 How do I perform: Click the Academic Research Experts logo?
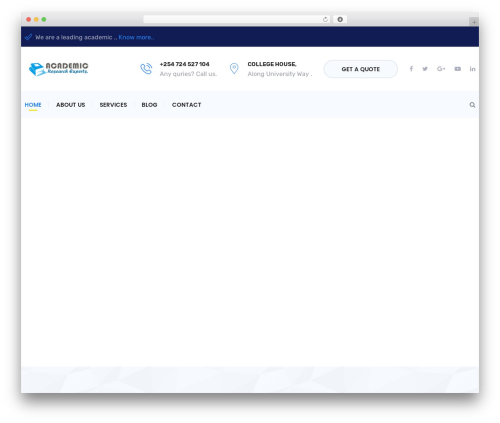(59, 69)
